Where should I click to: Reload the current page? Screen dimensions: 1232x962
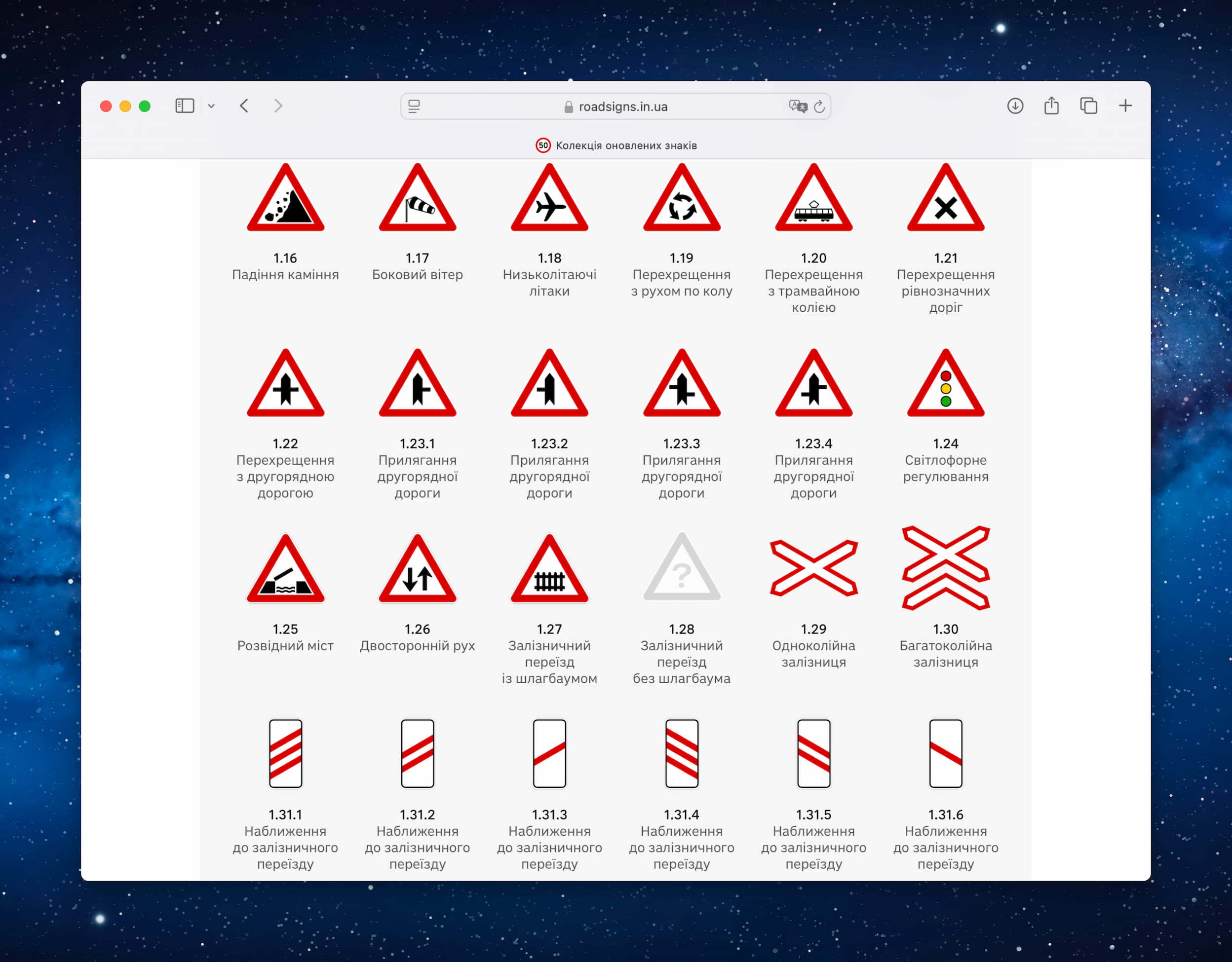pyautogui.click(x=820, y=106)
